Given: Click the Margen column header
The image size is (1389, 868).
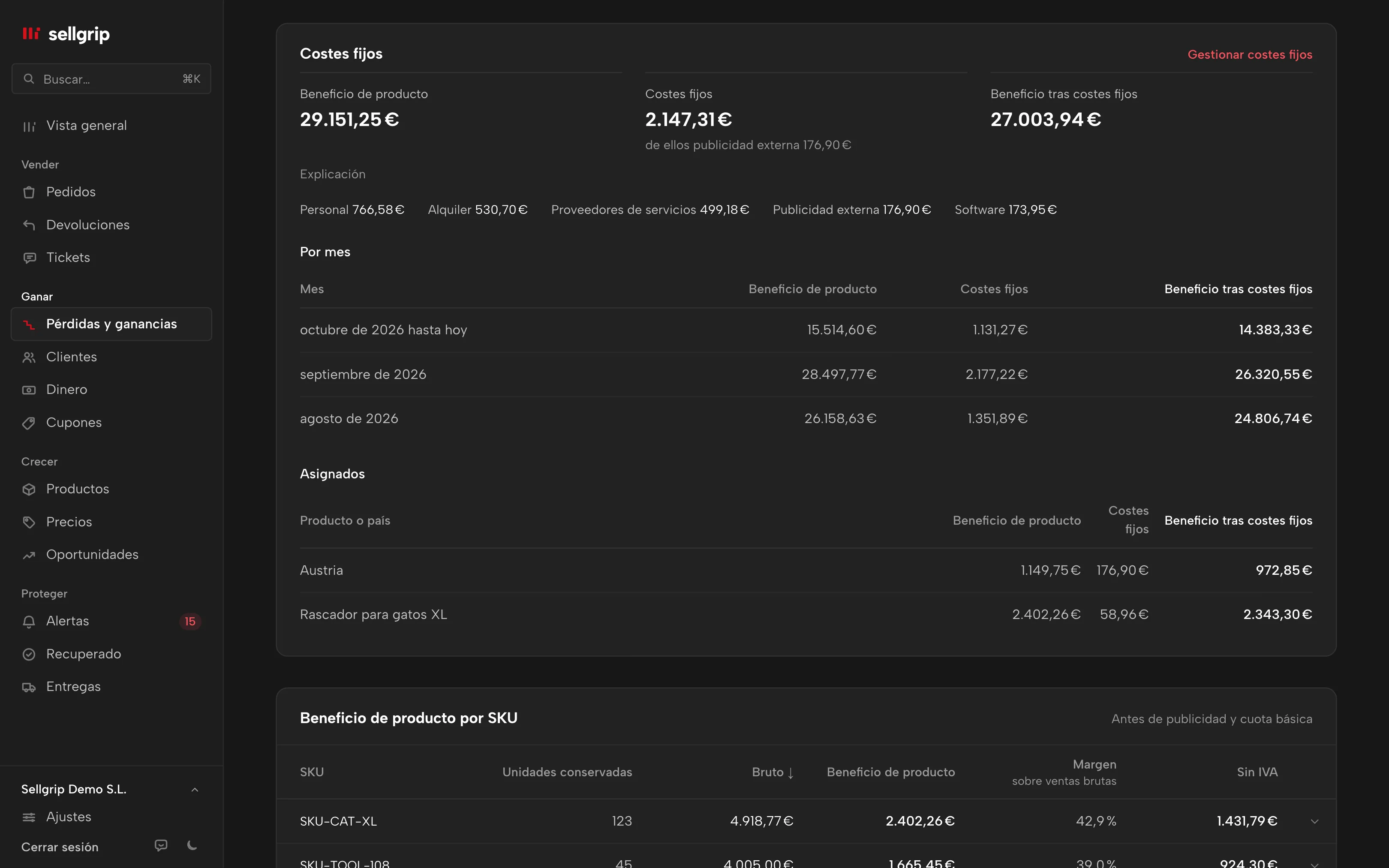Looking at the screenshot, I should click(1064, 772).
